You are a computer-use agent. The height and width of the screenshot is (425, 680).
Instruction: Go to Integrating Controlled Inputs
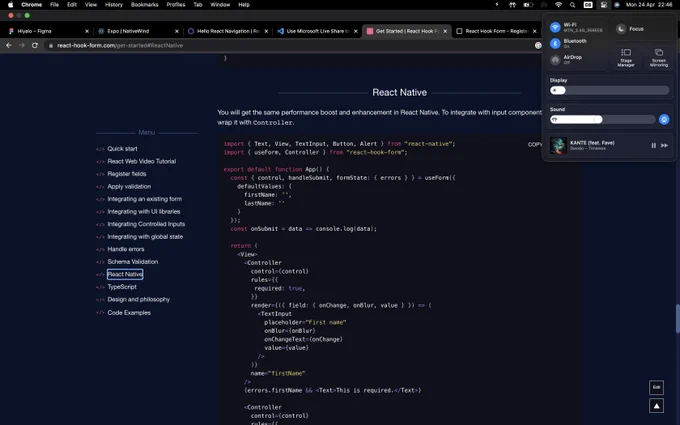(x=146, y=224)
